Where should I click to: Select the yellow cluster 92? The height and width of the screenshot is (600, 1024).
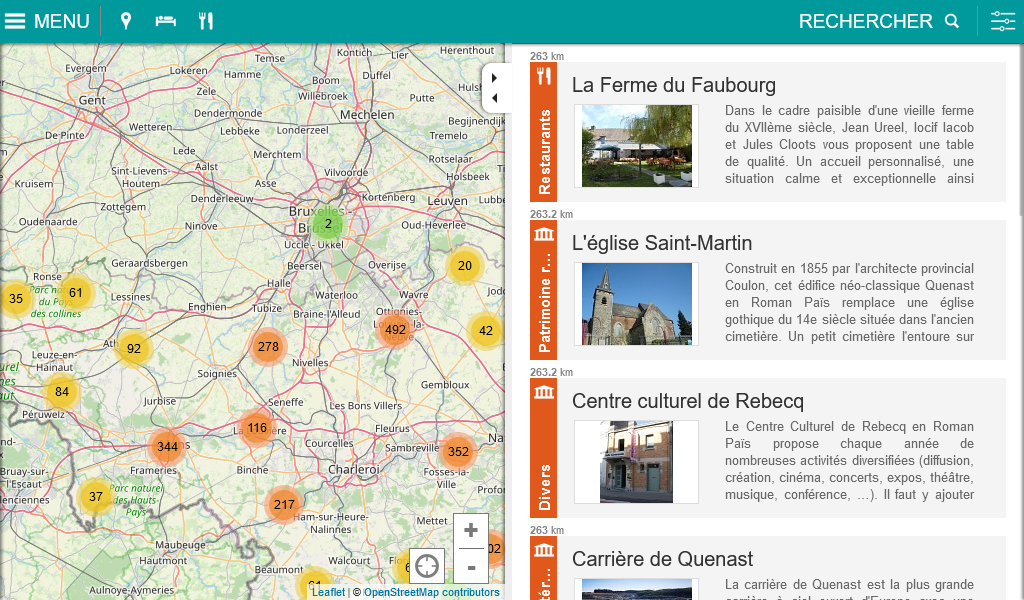coord(134,349)
